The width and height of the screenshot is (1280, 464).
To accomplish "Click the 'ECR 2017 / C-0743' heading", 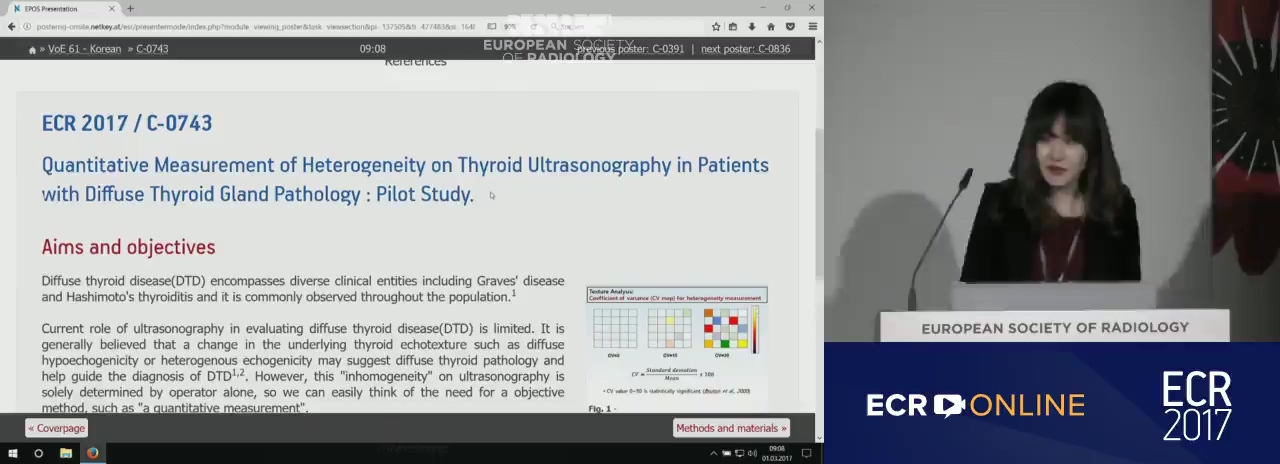I will (127, 123).
